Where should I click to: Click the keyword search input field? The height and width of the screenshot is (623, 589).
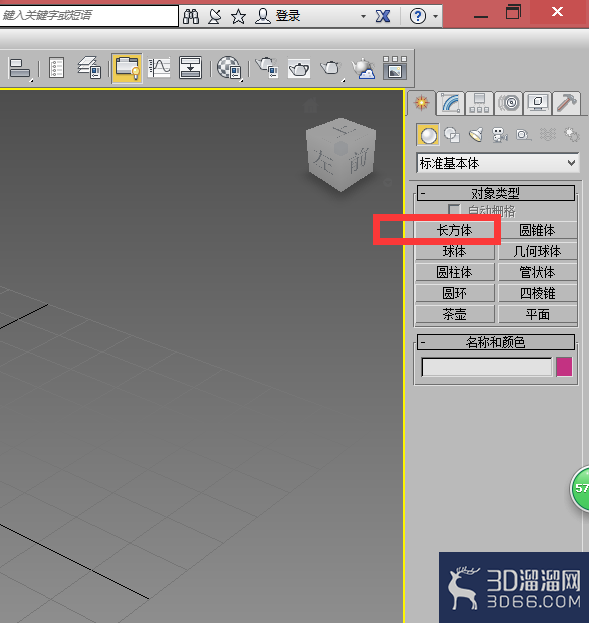(x=89, y=16)
